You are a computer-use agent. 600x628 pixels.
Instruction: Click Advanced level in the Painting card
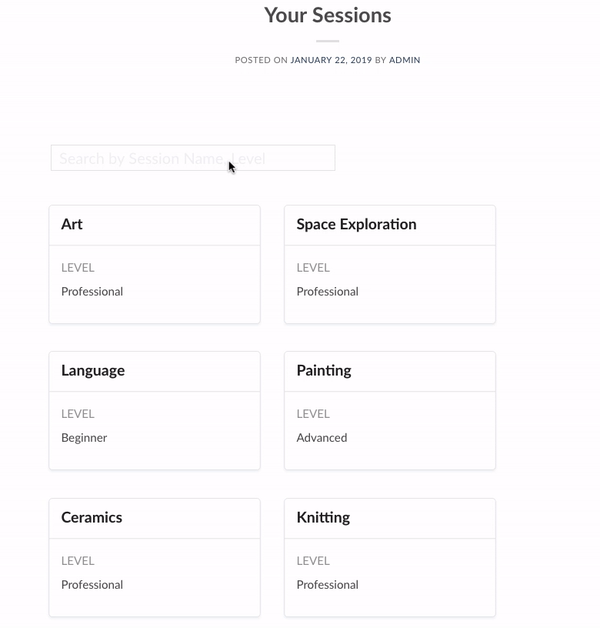322,438
